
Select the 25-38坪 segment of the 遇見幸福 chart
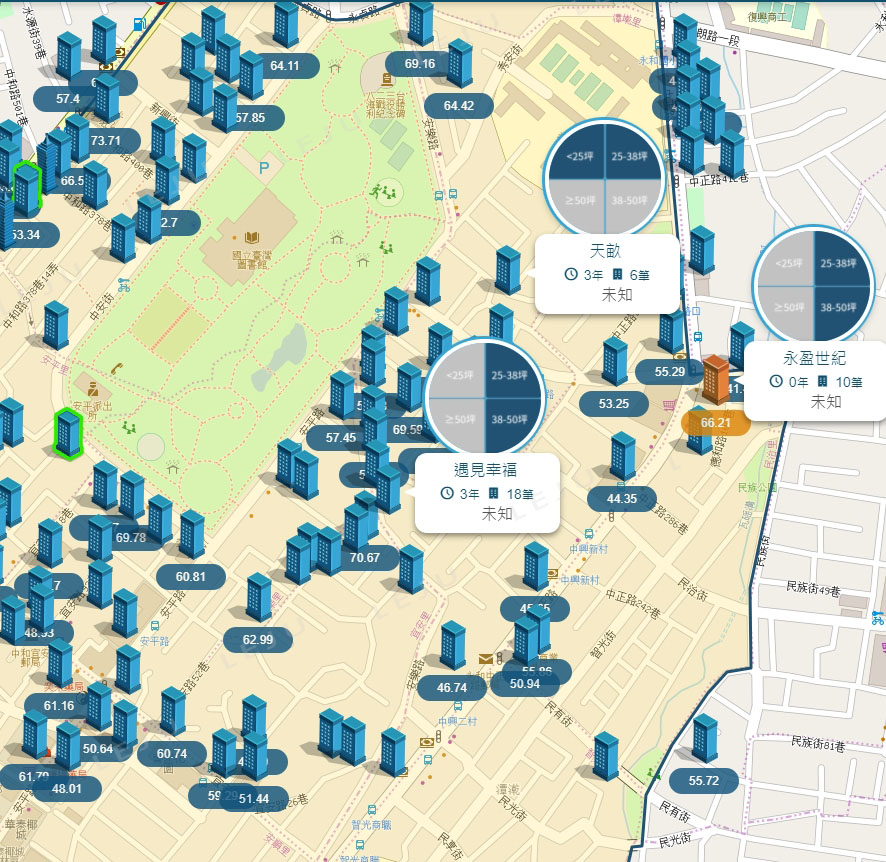point(512,372)
